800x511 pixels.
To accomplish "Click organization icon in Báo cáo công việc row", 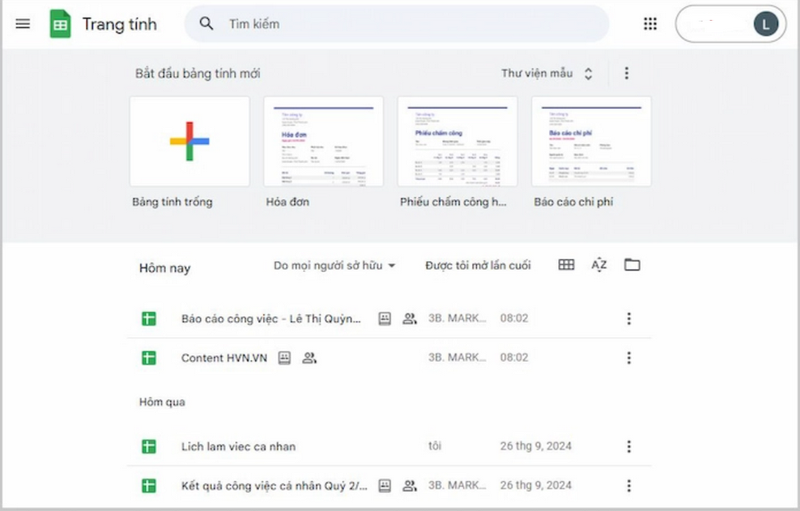I will (385, 319).
